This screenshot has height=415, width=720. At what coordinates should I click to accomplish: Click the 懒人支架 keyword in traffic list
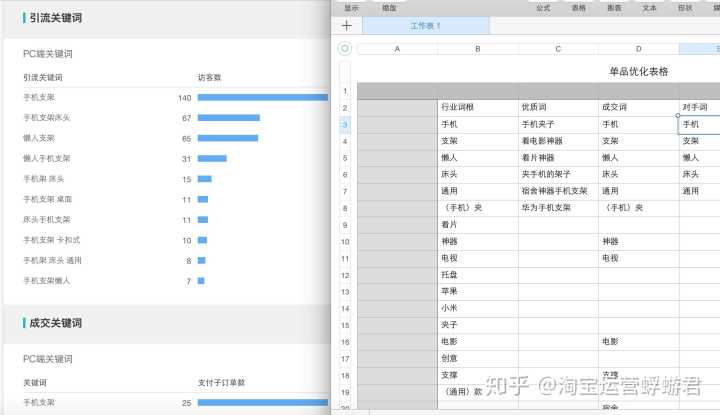point(39,138)
